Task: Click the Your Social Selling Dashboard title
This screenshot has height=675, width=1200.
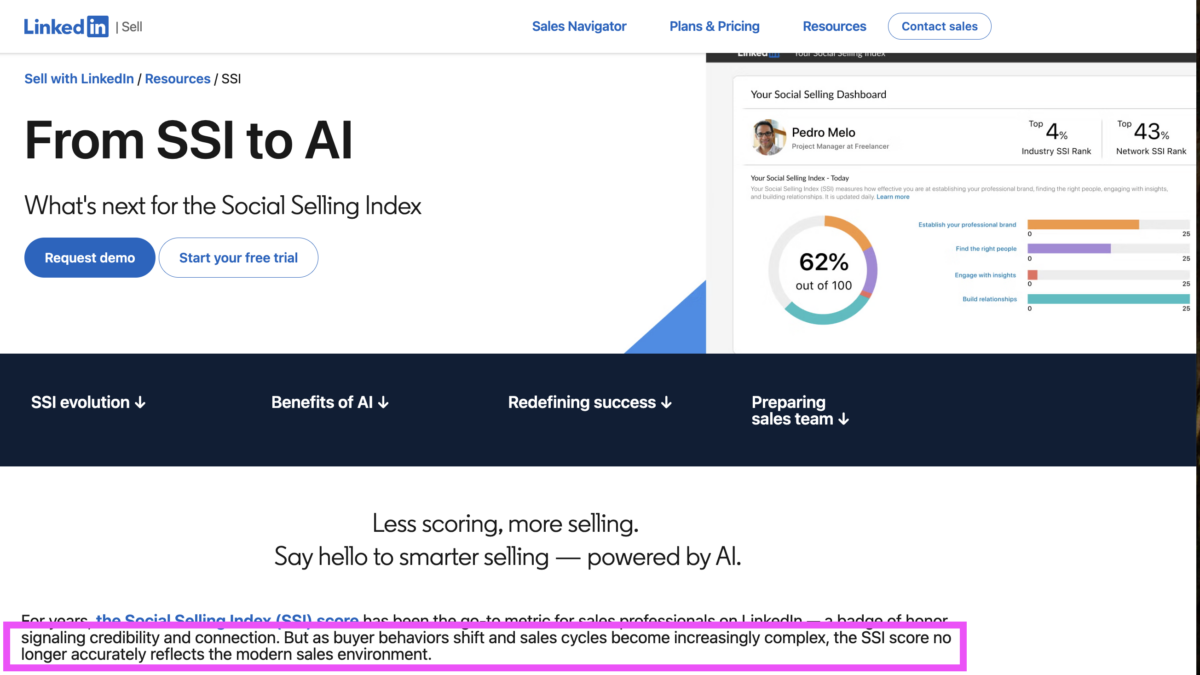Action: coord(818,94)
